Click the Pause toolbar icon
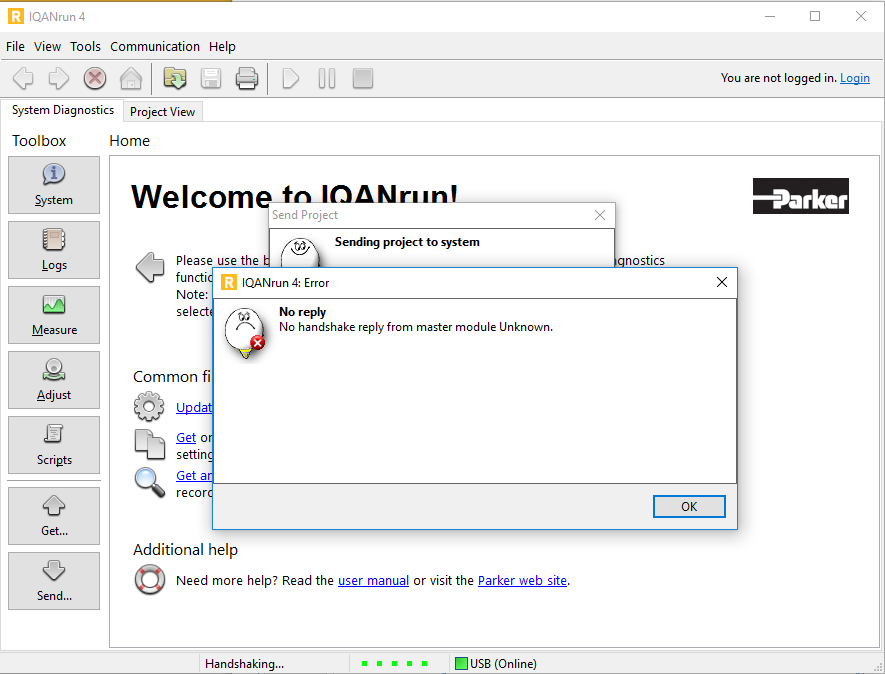This screenshot has height=674, width=885. pos(327,78)
